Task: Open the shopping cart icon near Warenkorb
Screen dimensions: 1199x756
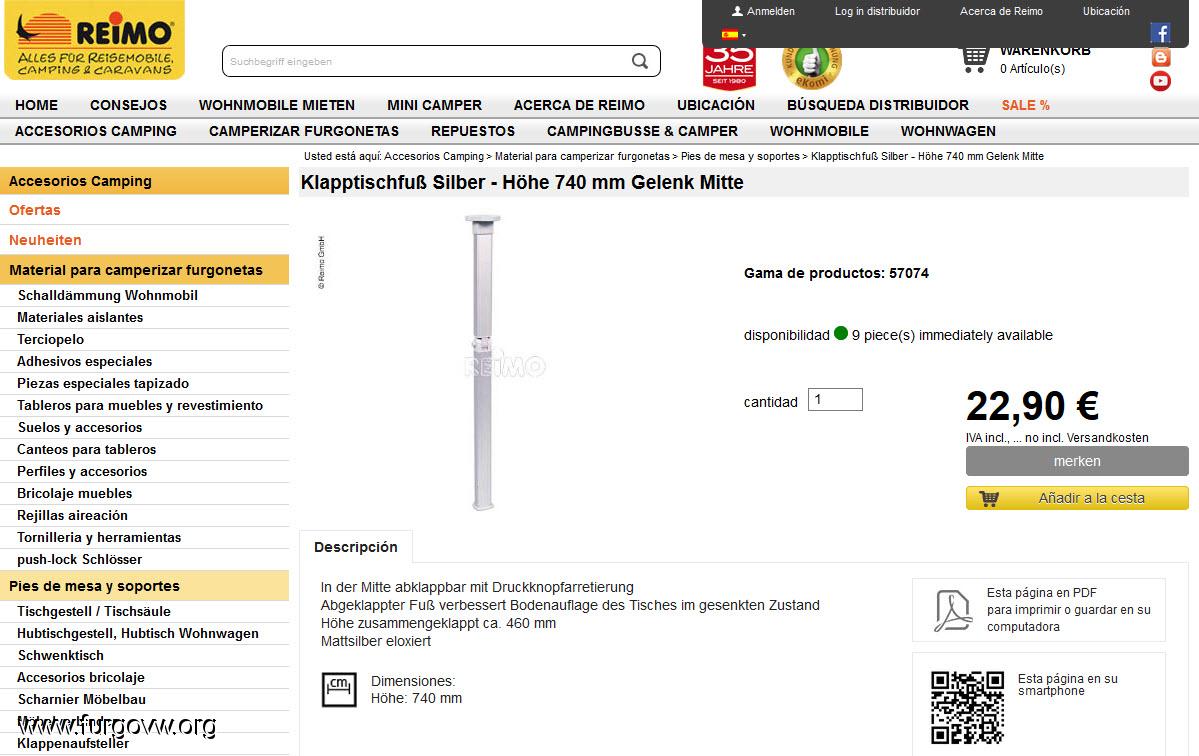Action: point(974,60)
